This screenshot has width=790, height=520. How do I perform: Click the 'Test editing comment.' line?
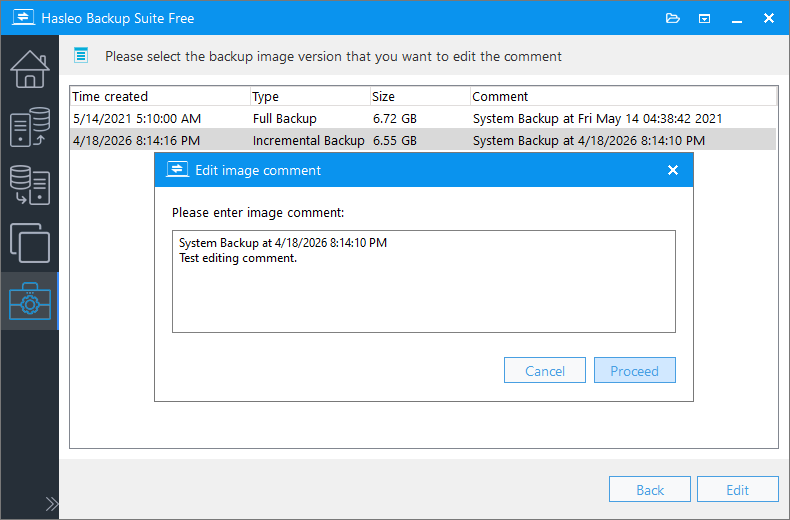(238, 258)
